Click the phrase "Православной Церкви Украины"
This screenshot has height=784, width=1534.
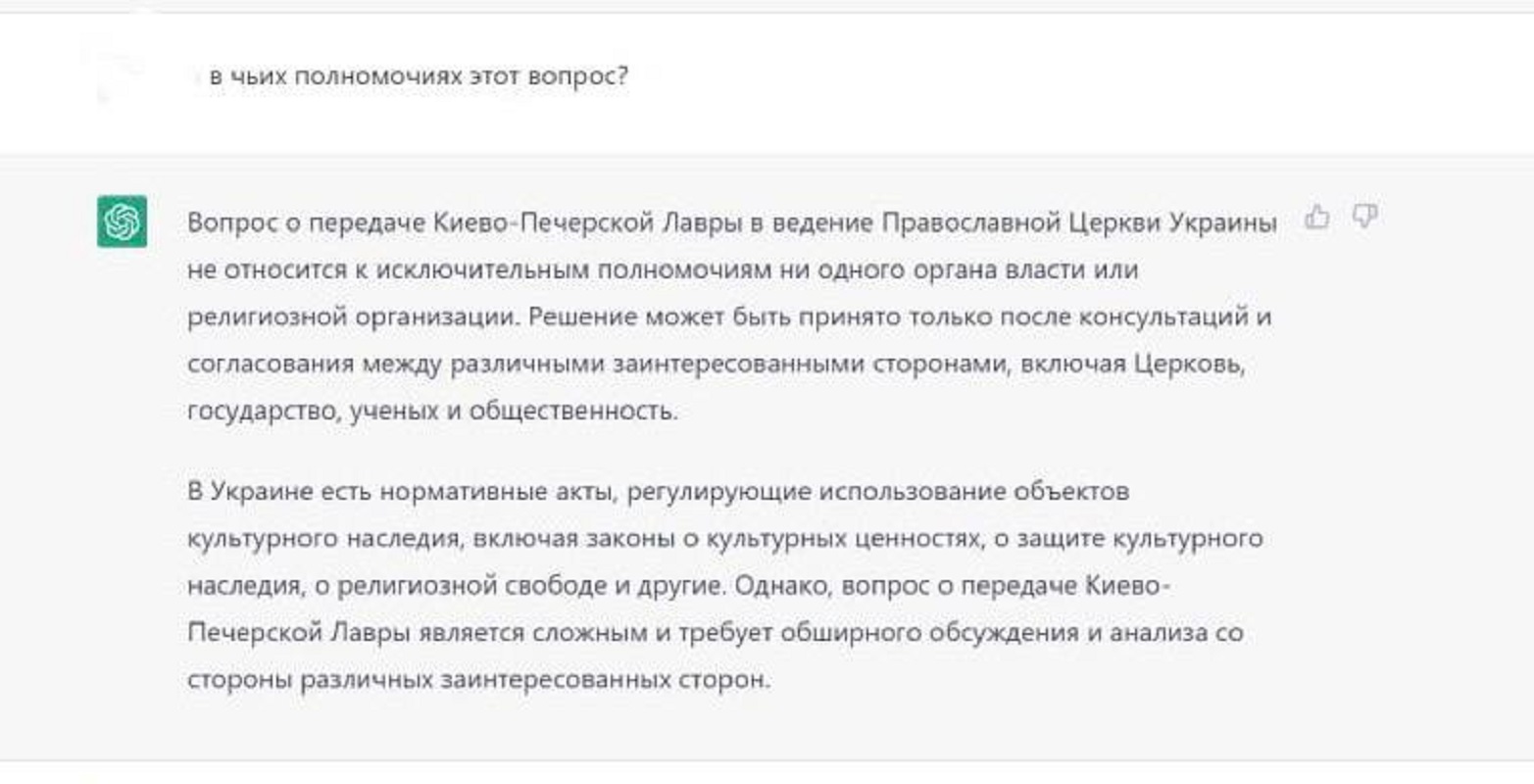click(1078, 222)
